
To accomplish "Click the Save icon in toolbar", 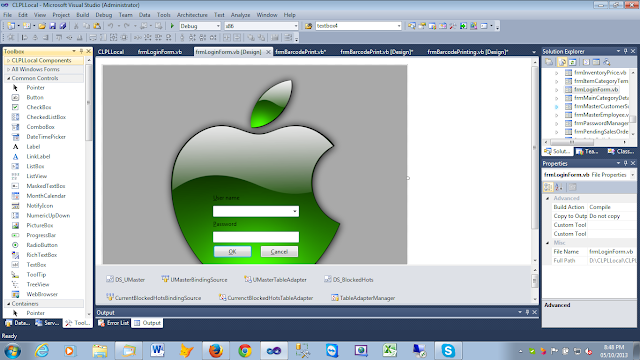I will pyautogui.click(x=52, y=26).
